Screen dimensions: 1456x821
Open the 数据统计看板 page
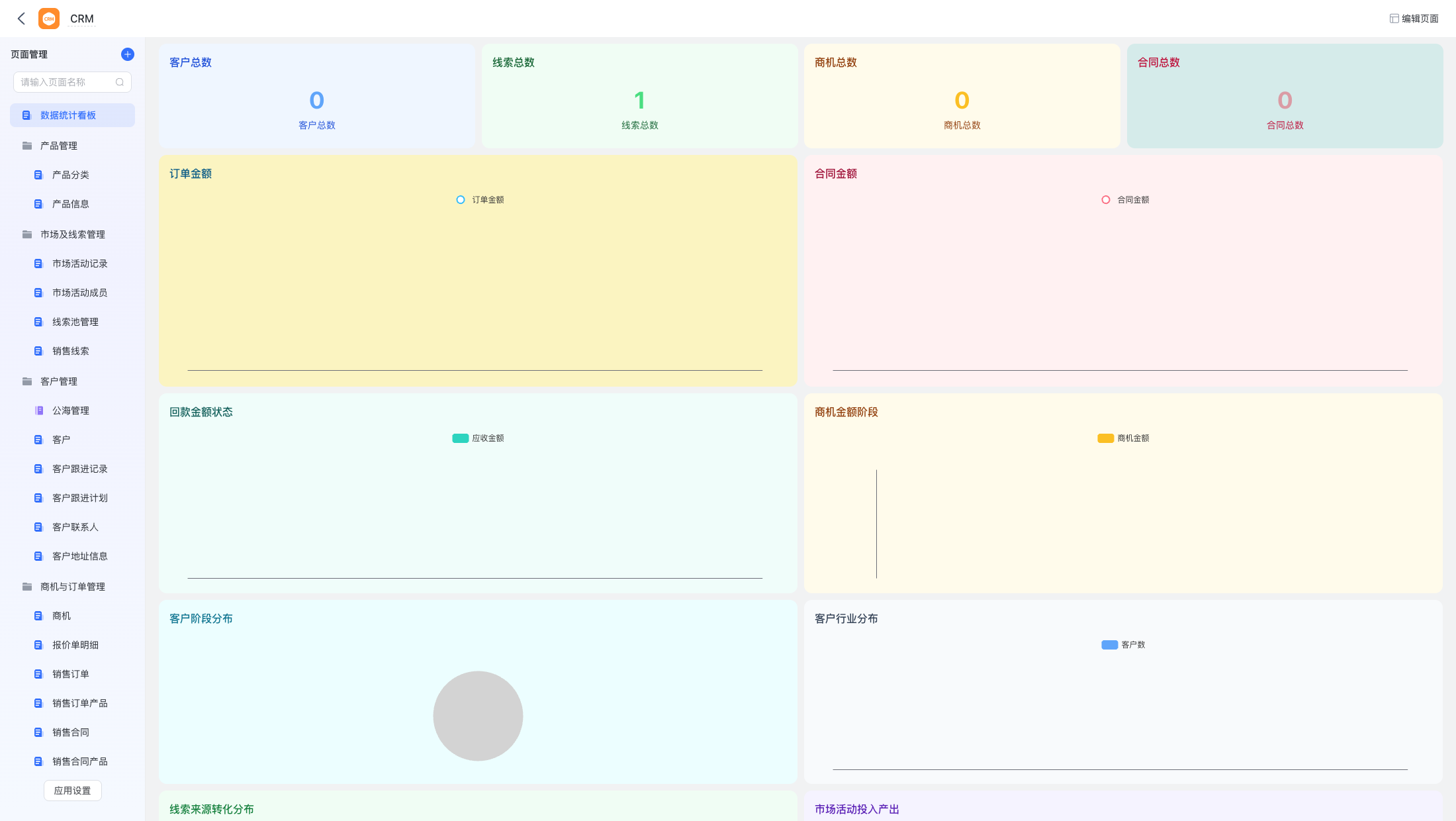tap(72, 115)
